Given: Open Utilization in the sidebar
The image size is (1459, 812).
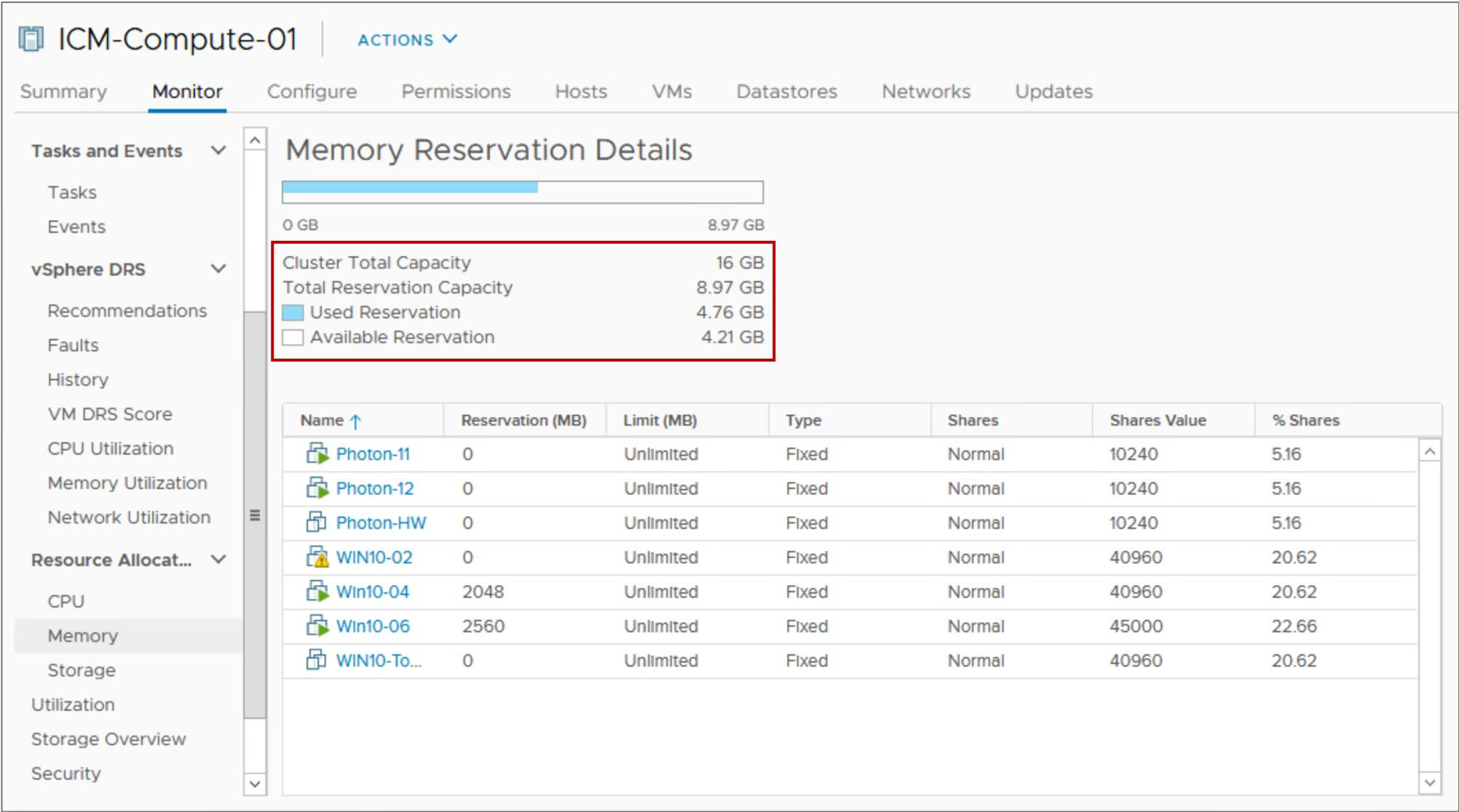Looking at the screenshot, I should coord(73,704).
